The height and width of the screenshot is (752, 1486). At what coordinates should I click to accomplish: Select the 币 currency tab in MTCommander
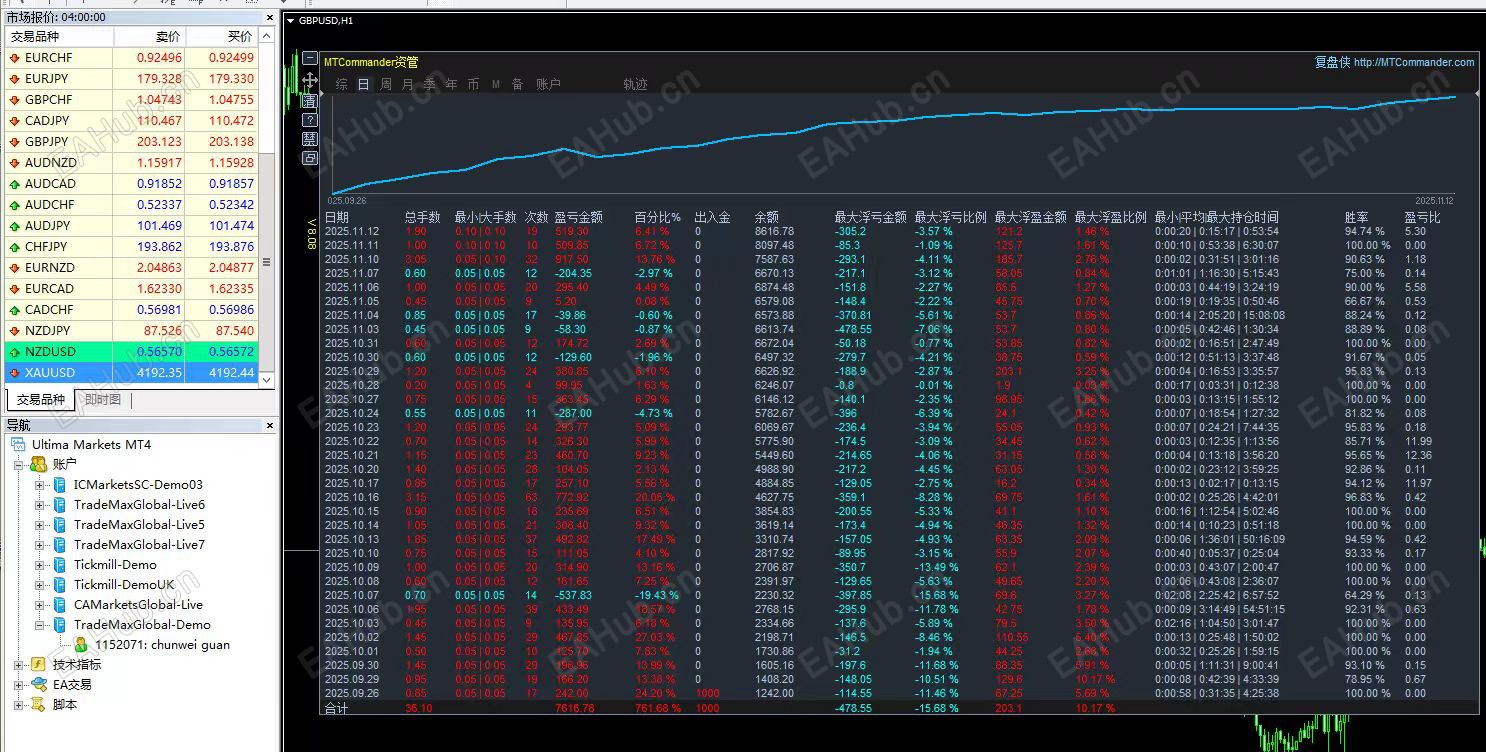click(x=474, y=85)
